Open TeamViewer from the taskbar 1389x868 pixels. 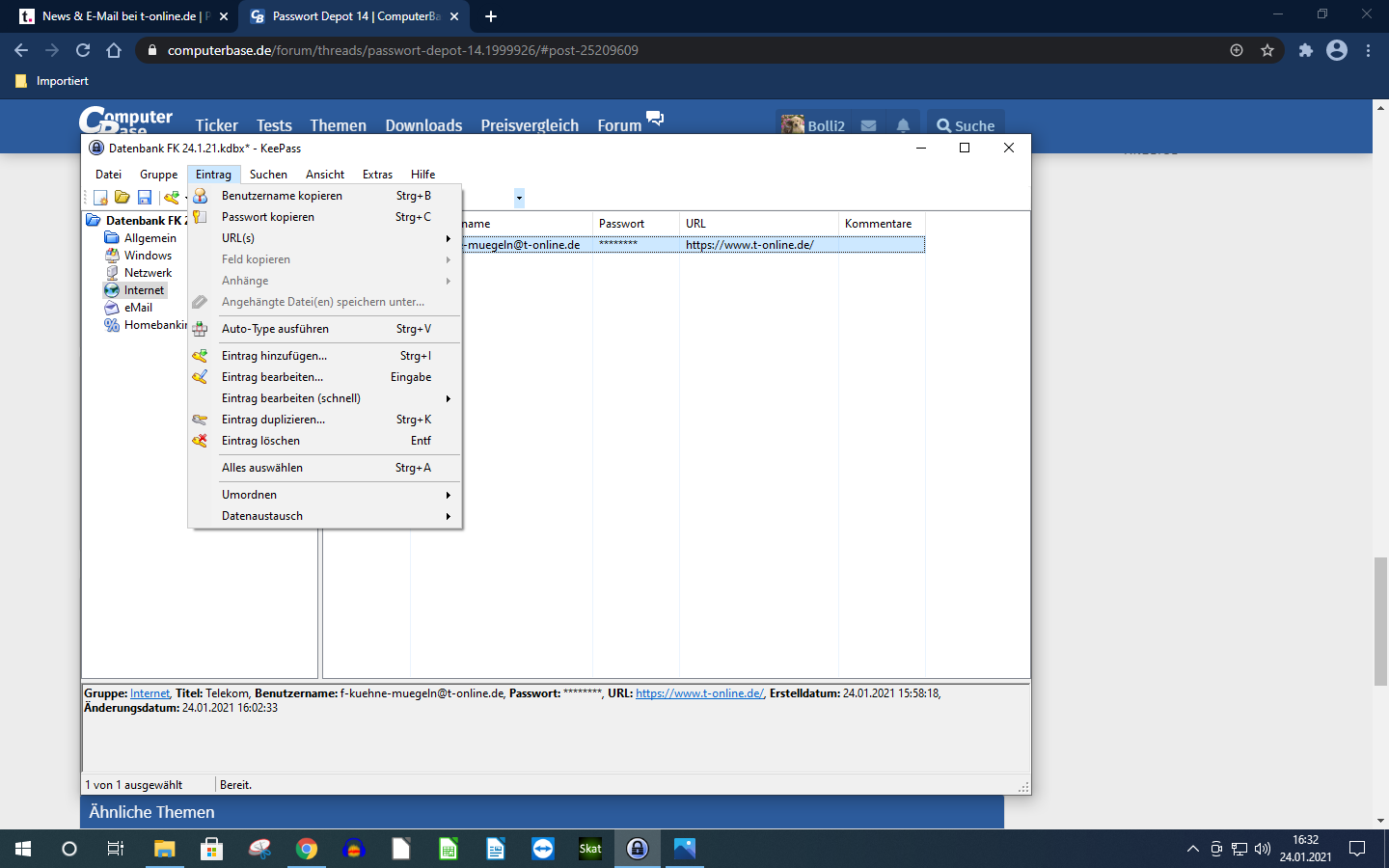543,849
